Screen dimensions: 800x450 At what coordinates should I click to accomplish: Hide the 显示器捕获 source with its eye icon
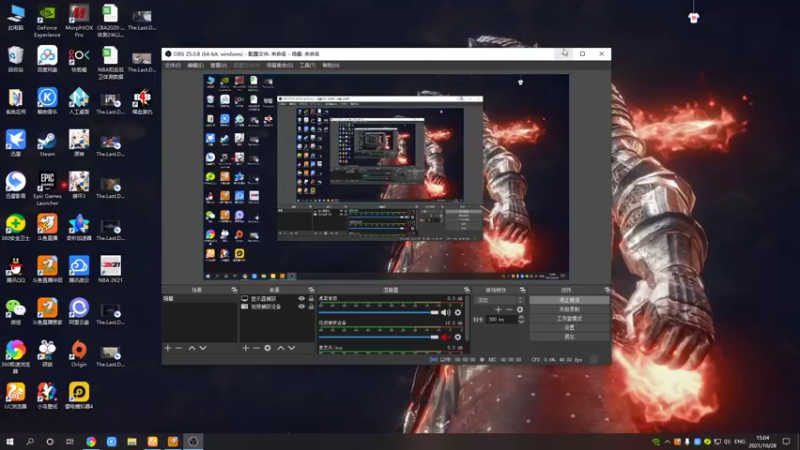click(x=302, y=298)
